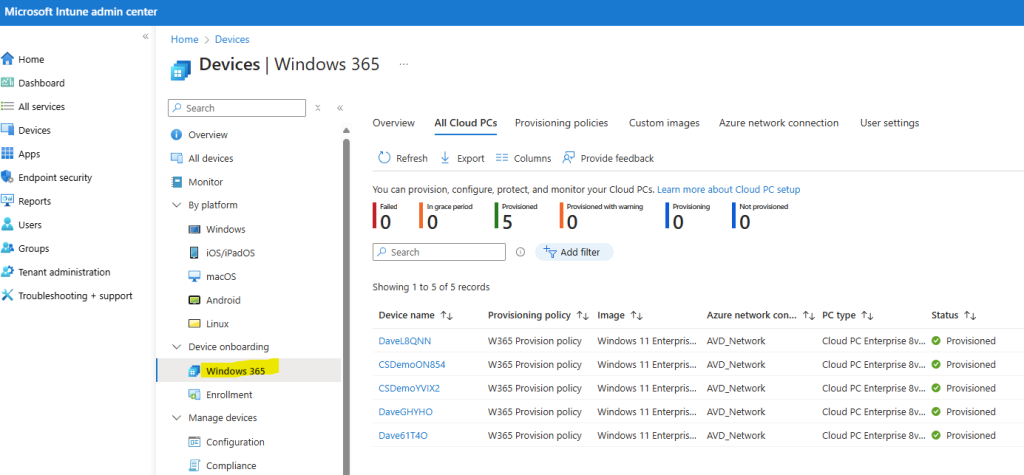Collapse the main left navigation pane

pos(146,36)
